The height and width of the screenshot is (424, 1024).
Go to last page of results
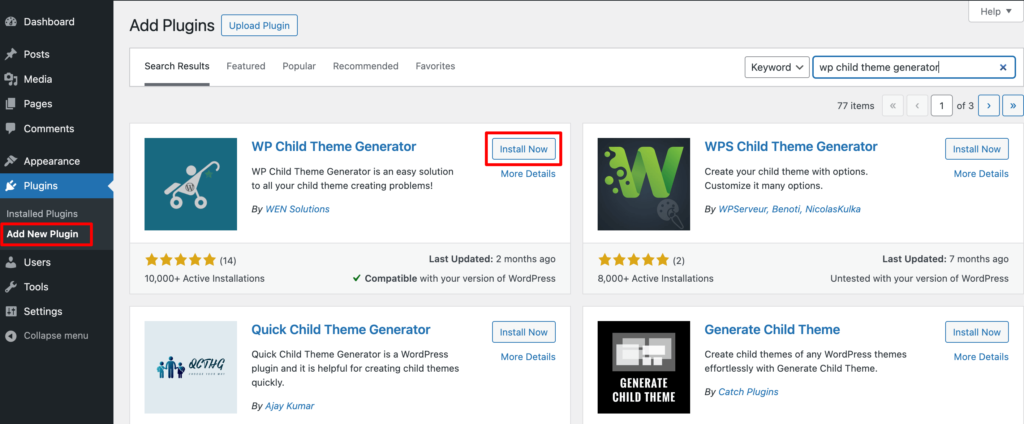pos(1013,105)
